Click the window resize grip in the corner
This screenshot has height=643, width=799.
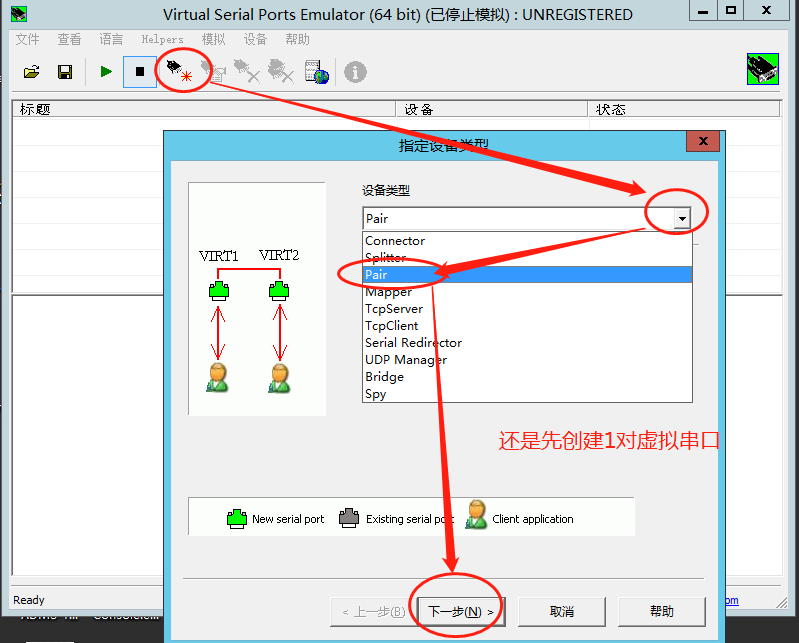[781, 603]
